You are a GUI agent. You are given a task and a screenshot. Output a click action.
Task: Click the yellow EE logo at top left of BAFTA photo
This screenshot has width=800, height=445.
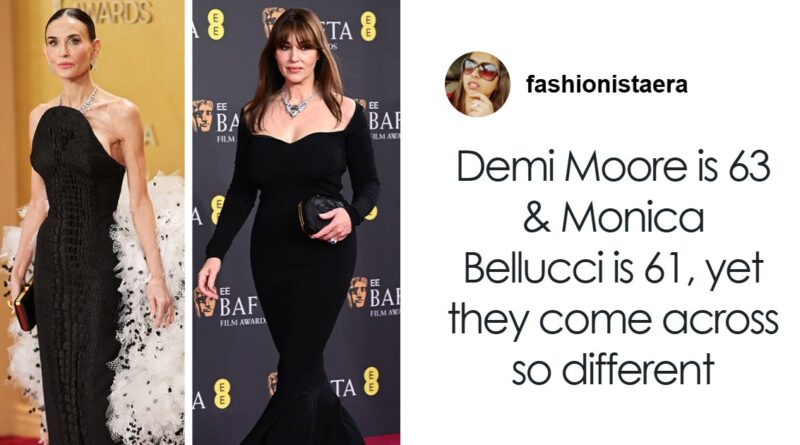[216, 24]
